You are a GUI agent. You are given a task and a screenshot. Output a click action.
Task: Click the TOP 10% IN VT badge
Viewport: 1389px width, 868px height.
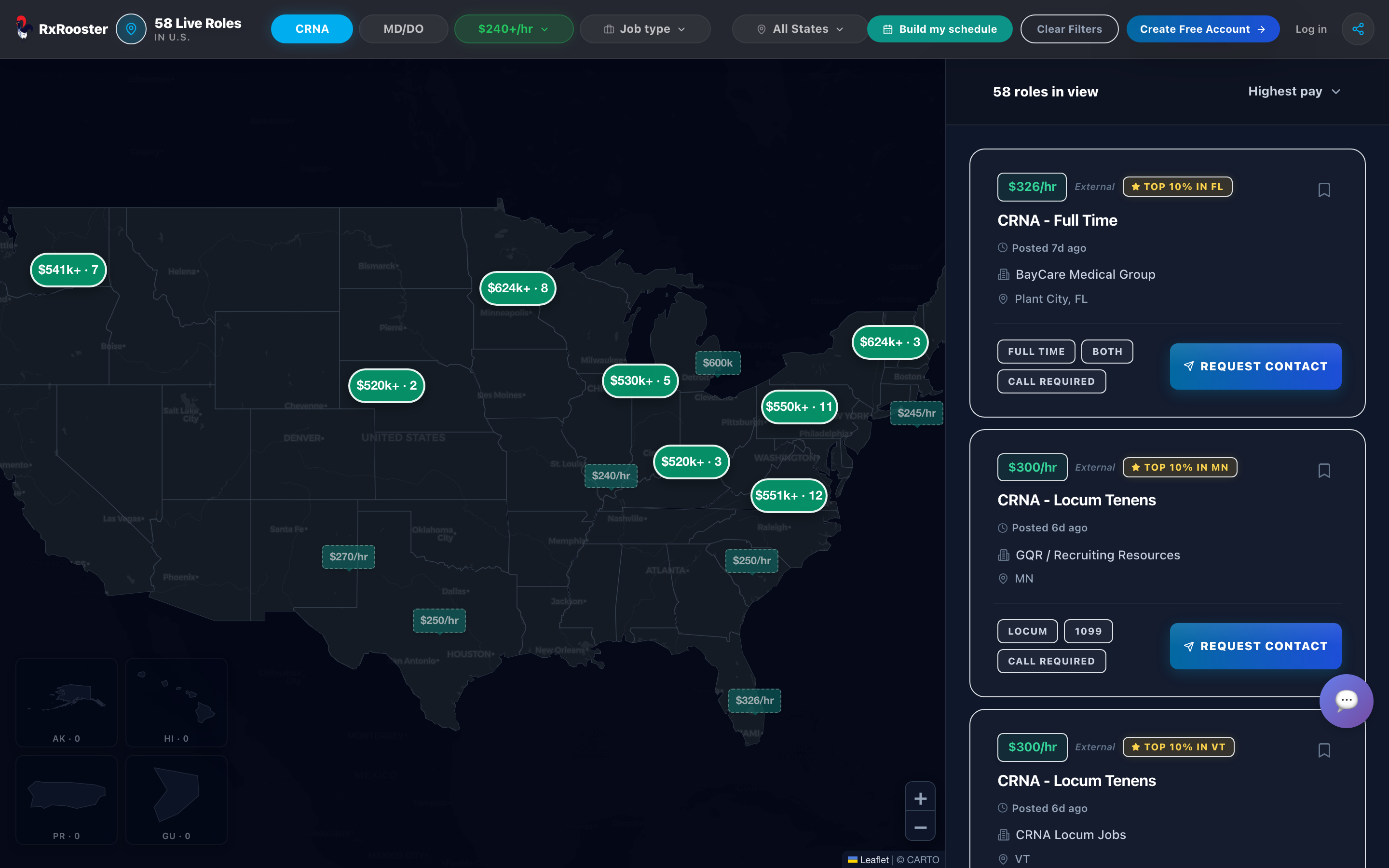(1178, 747)
